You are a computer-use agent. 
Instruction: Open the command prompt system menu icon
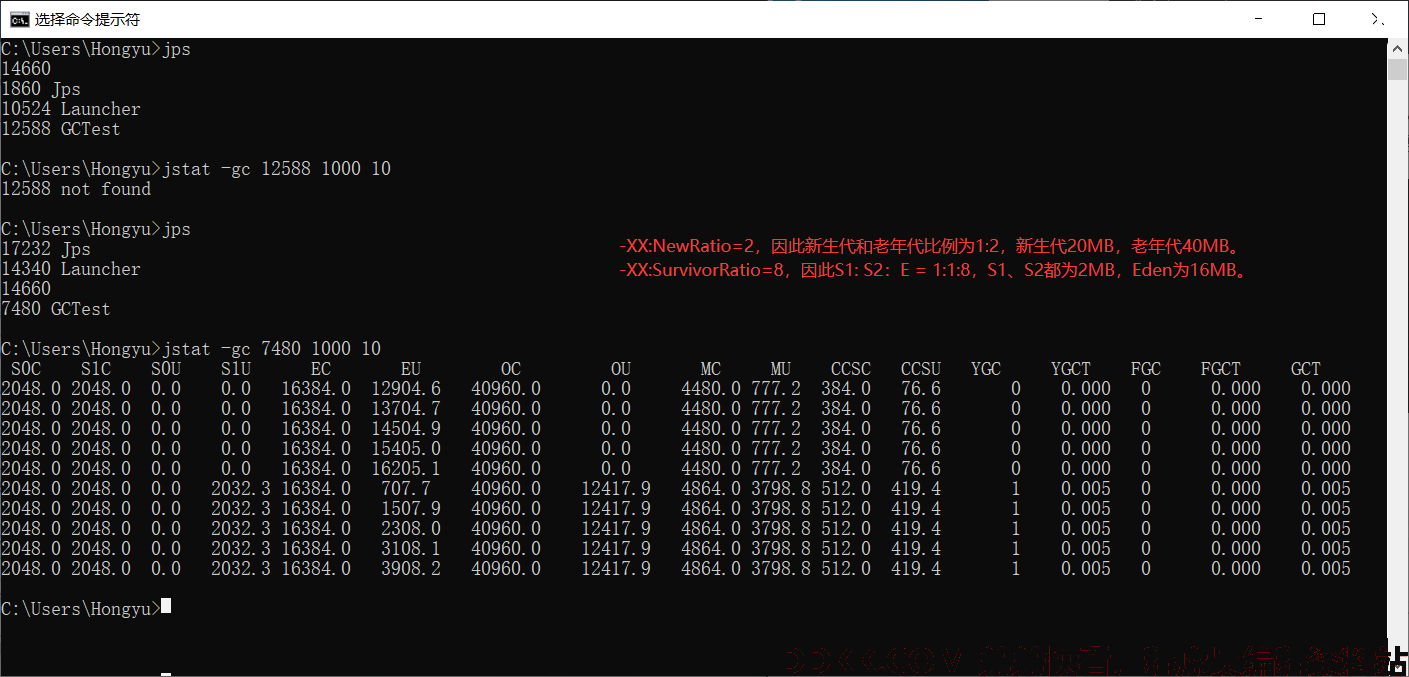(18, 19)
